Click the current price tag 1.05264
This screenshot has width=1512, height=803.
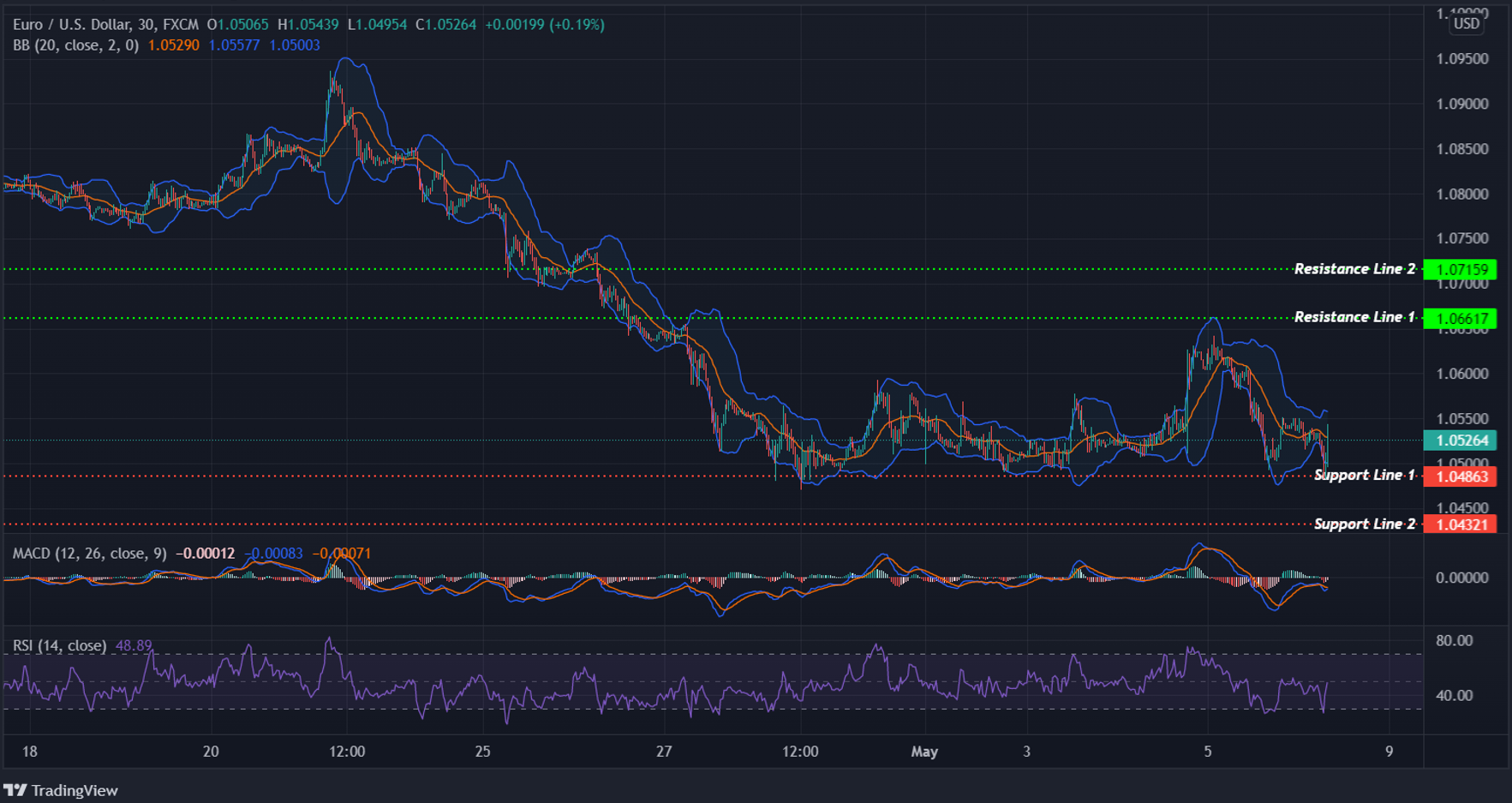pyautogui.click(x=1461, y=440)
